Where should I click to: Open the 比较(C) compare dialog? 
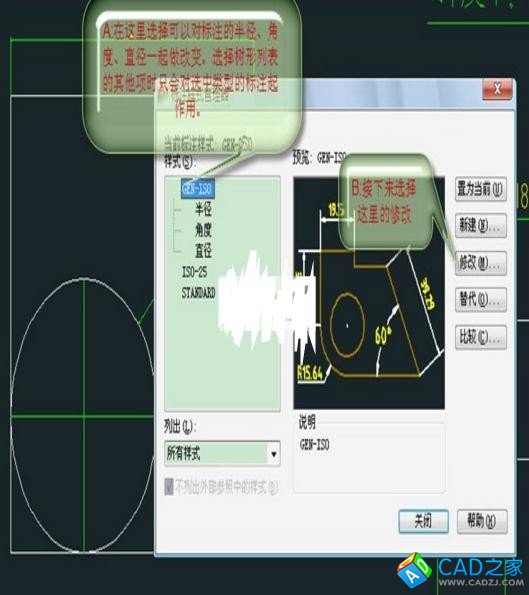point(481,337)
